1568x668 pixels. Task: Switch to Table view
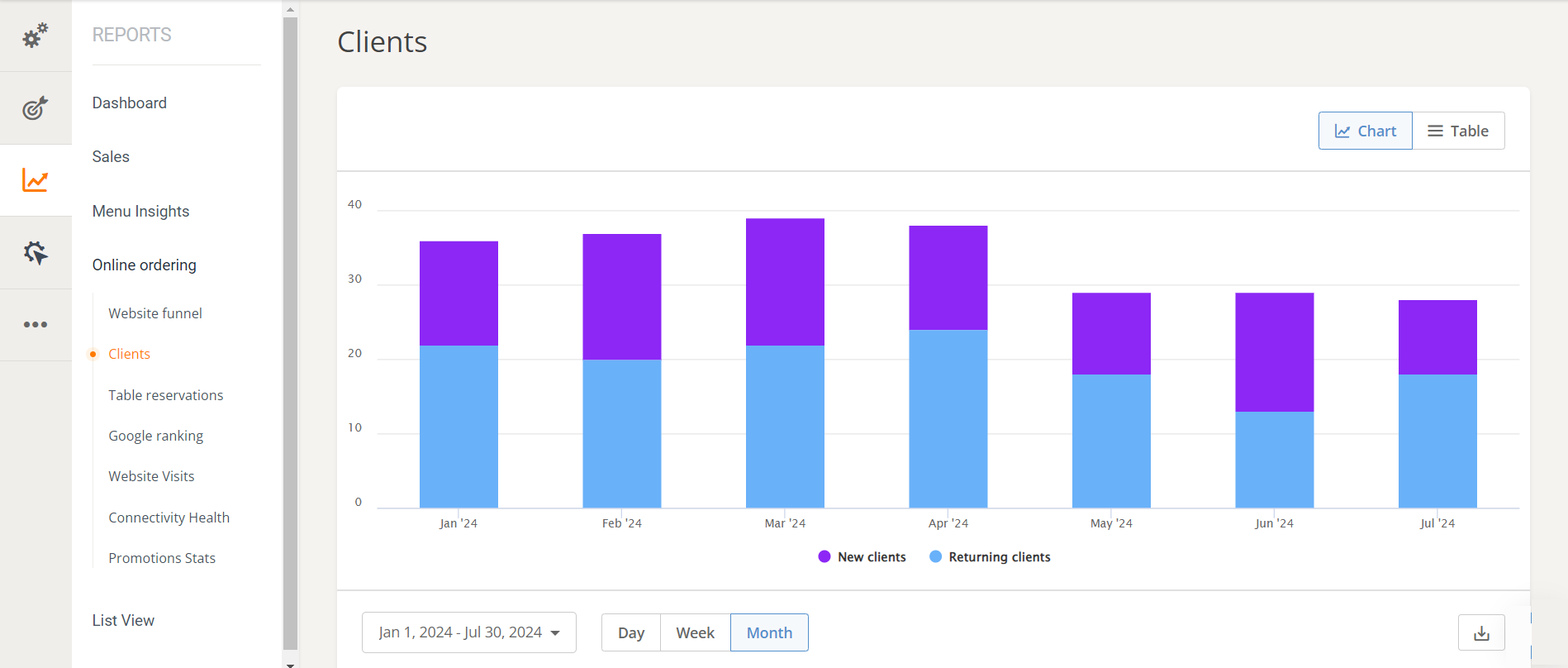pos(1458,131)
